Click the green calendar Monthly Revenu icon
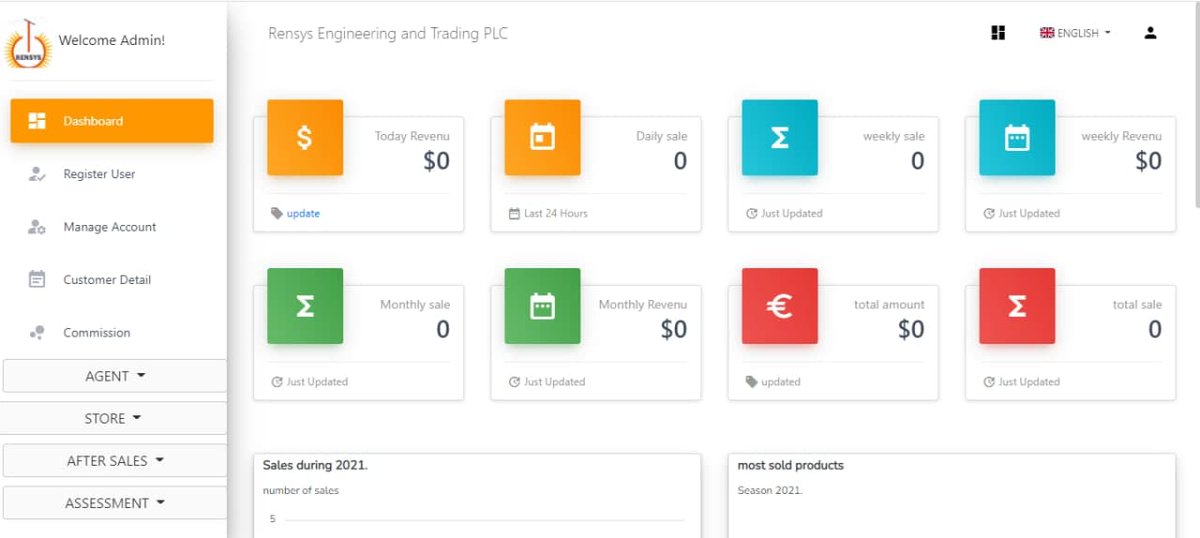The height and width of the screenshot is (538, 1200). pyautogui.click(x=542, y=306)
